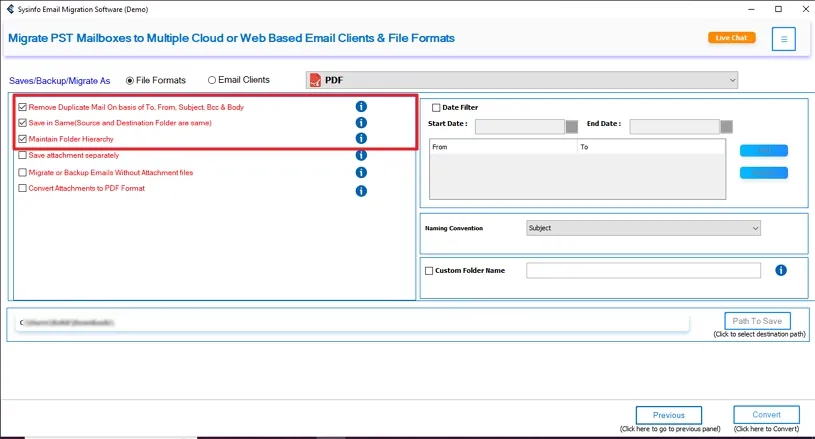Screen dimensions: 815x439
Task: Enable Save attachment separately checkbox
Action: [x=23, y=155]
